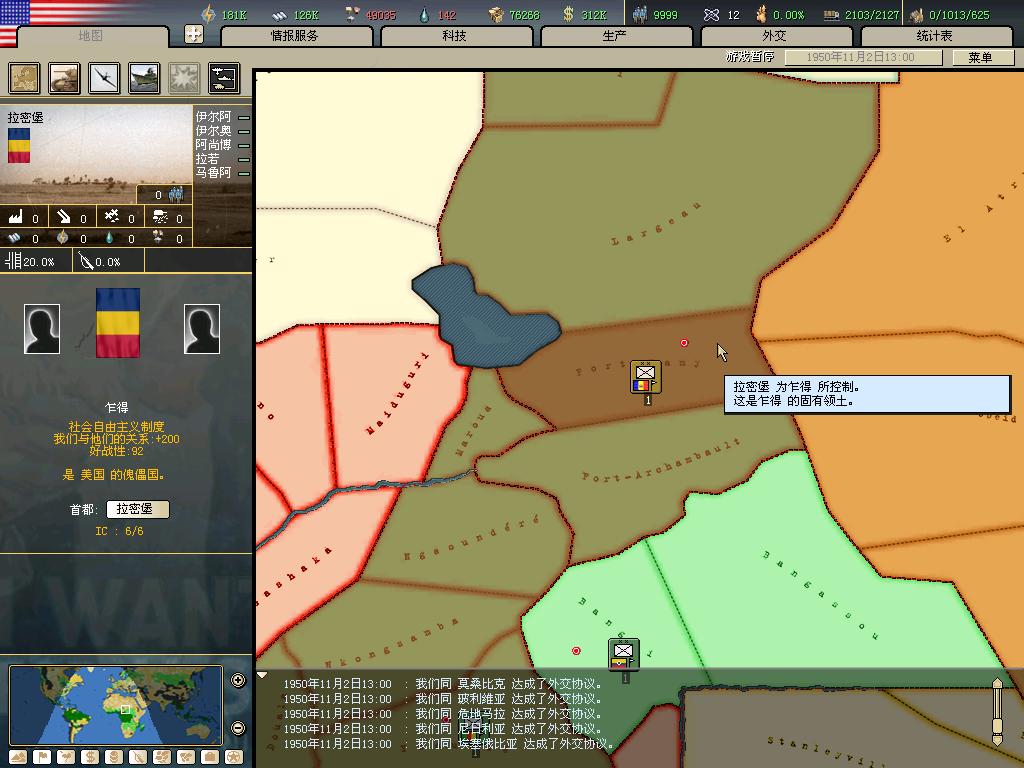Viewport: 1024px width, 768px height.
Task: Click the plus button beside the 地图 tab
Action: click(194, 34)
